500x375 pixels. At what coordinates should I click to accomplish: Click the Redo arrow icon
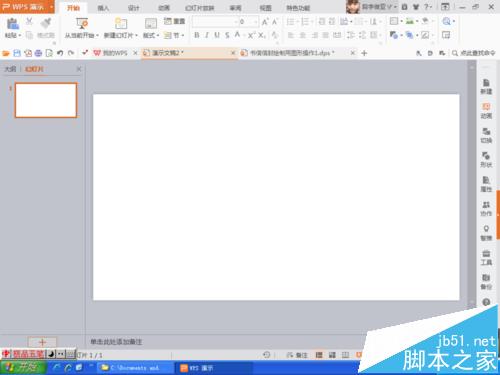[71, 53]
